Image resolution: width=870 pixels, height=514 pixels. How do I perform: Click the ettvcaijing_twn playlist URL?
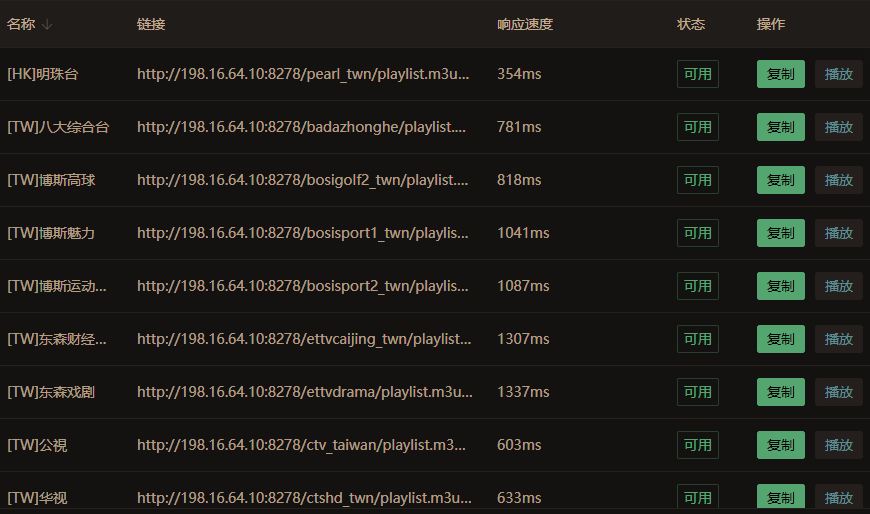[x=304, y=339]
